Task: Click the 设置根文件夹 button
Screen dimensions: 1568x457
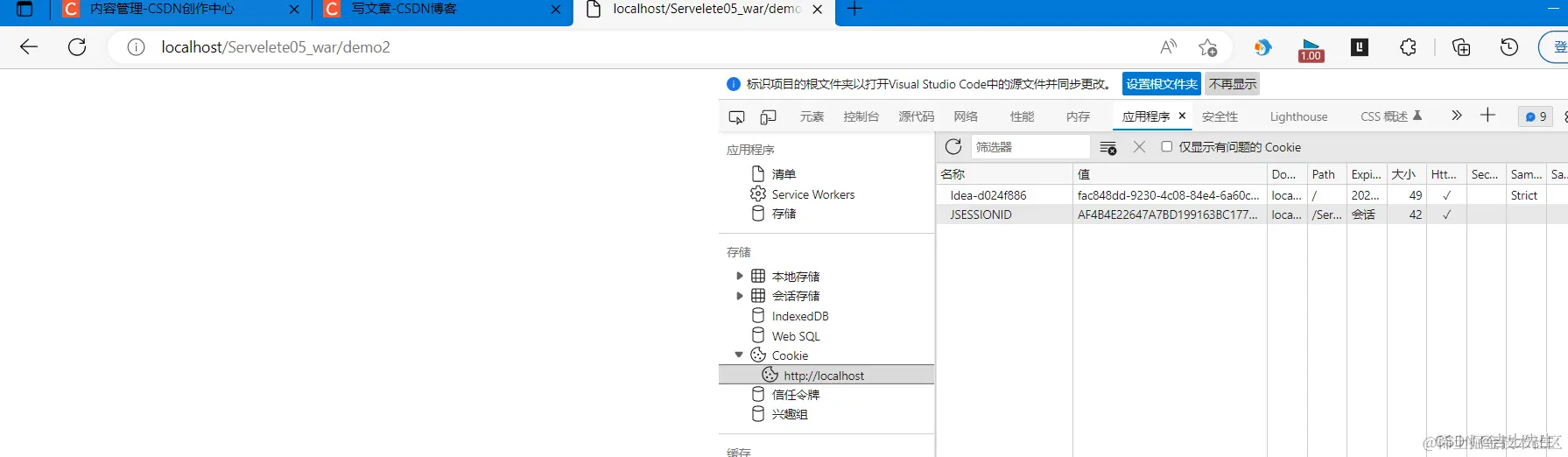Action: click(1162, 84)
